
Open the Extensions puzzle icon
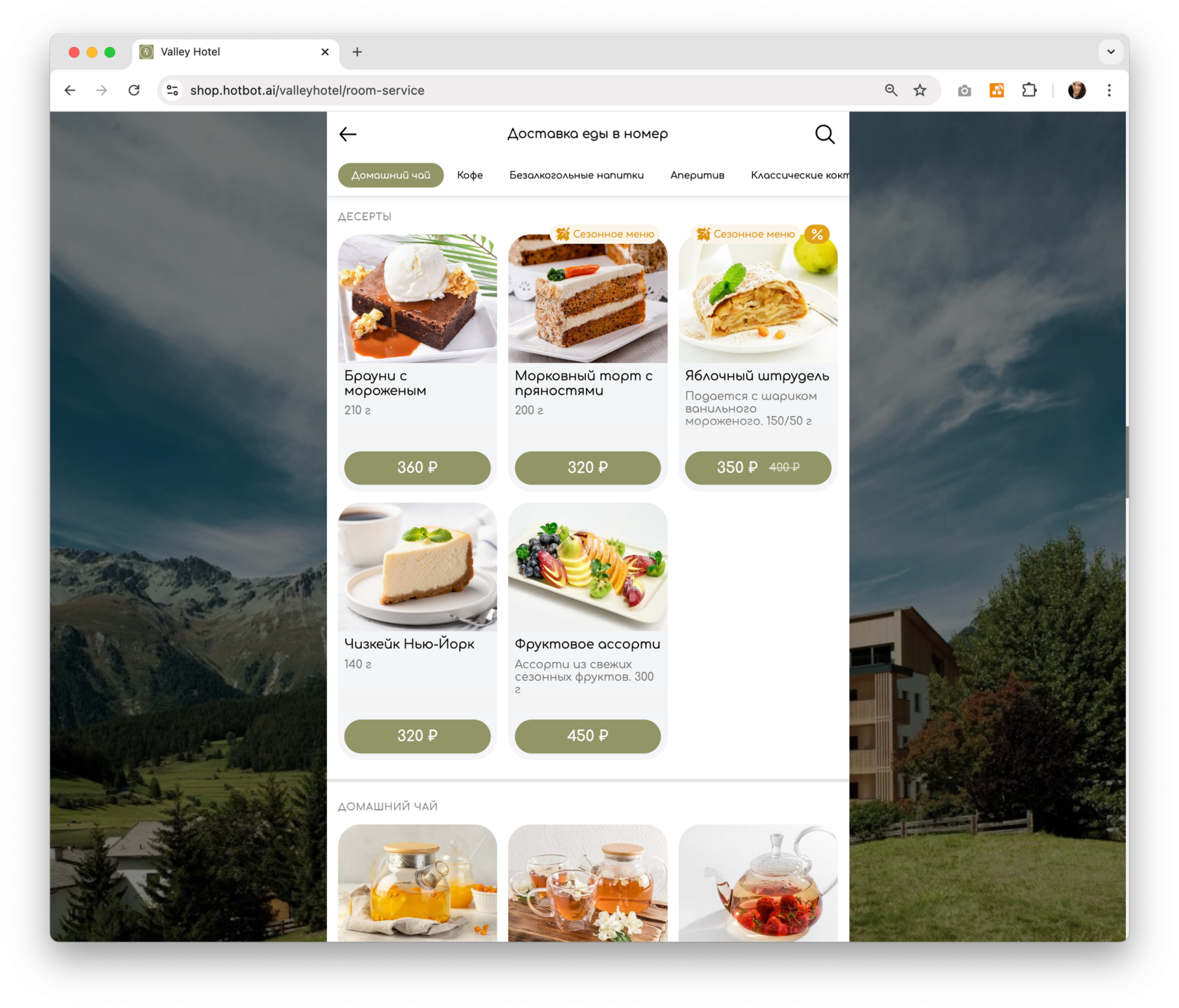tap(1029, 90)
